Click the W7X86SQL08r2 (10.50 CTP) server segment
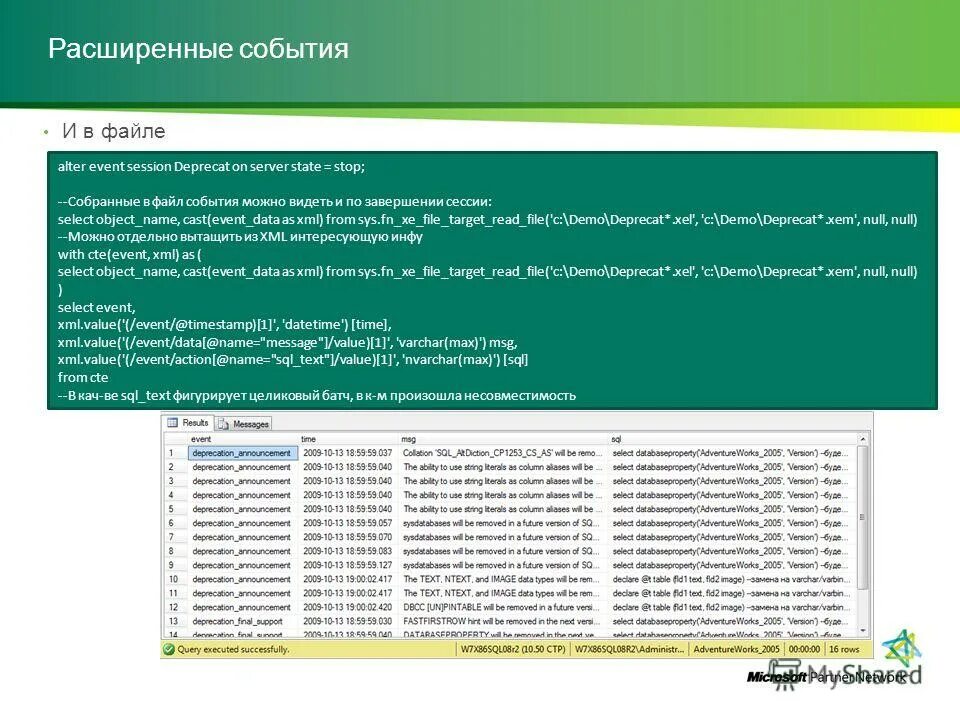960x720 pixels. (515, 649)
